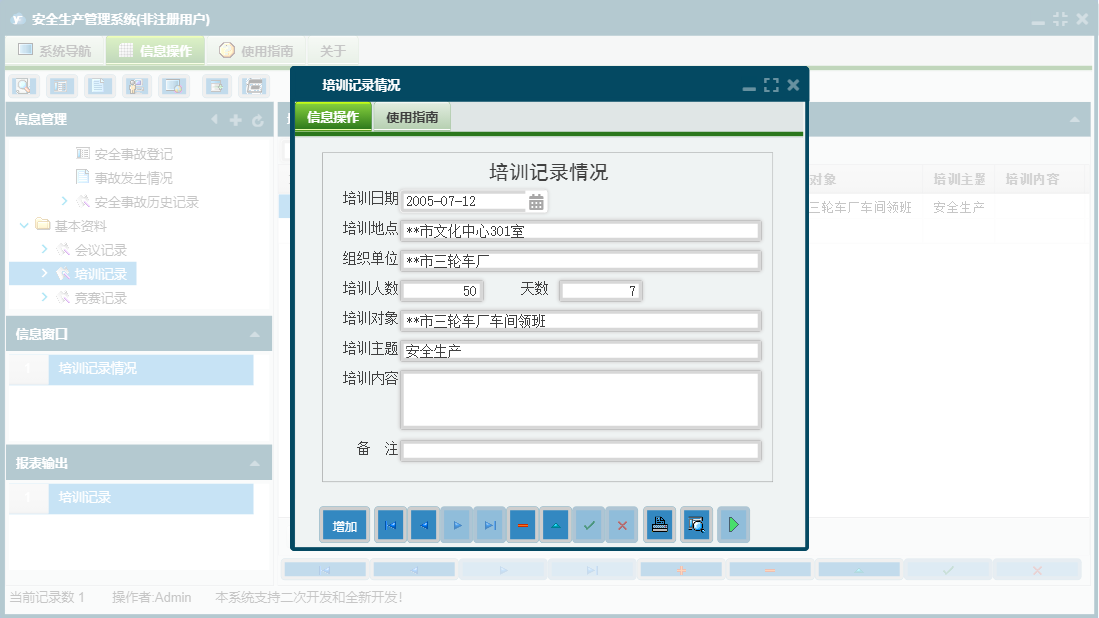Cancel editing with the red X icon
Viewport: 1099px width, 618px height.
622,524
